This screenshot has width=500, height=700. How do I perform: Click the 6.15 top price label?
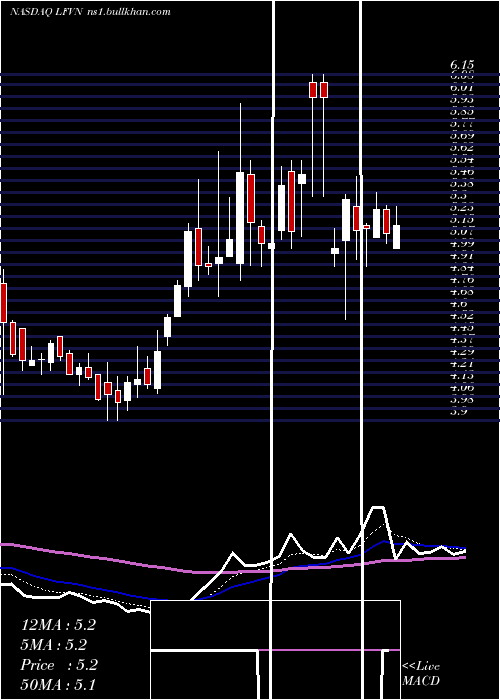(x=462, y=66)
